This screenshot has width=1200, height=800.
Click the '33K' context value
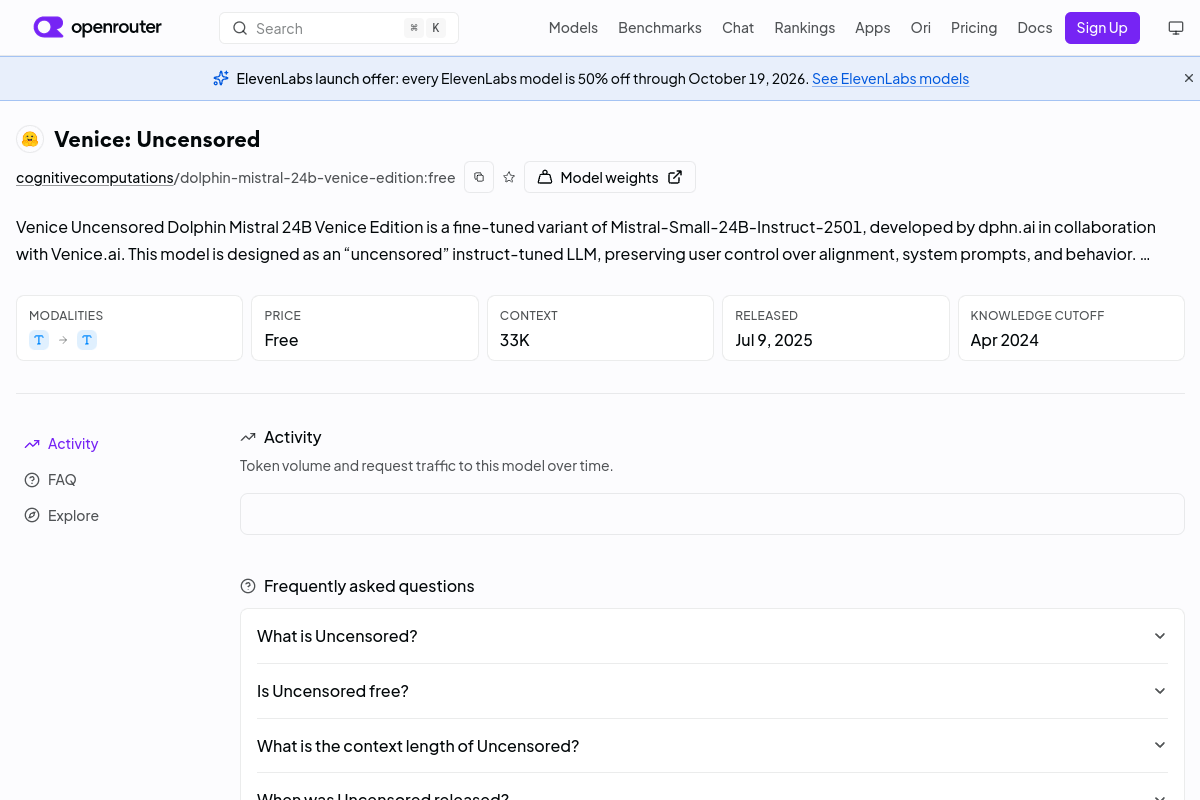tap(515, 340)
